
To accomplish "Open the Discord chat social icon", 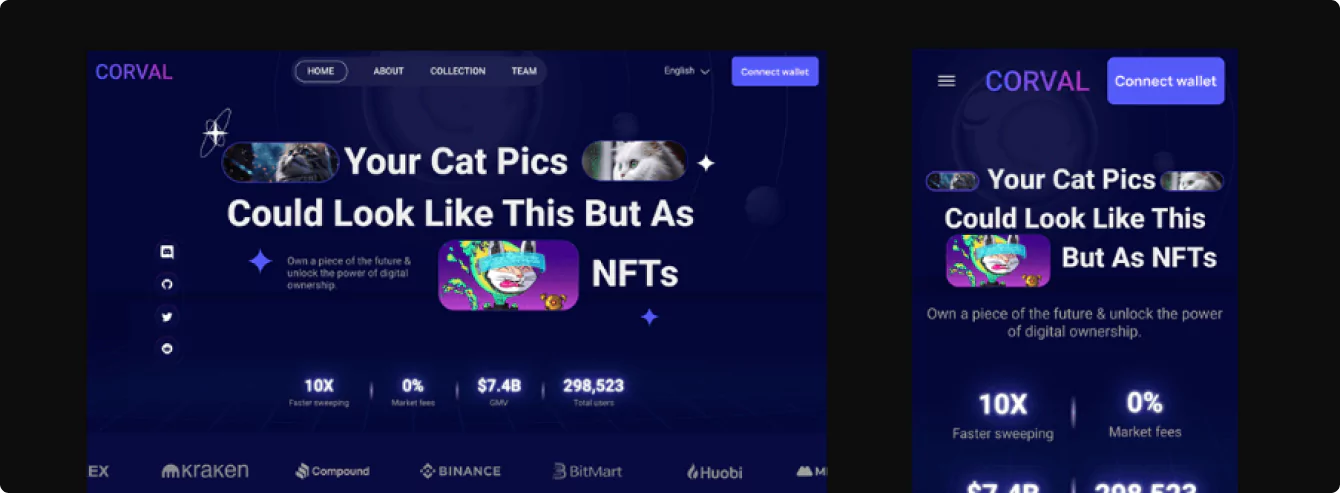I will (x=167, y=252).
